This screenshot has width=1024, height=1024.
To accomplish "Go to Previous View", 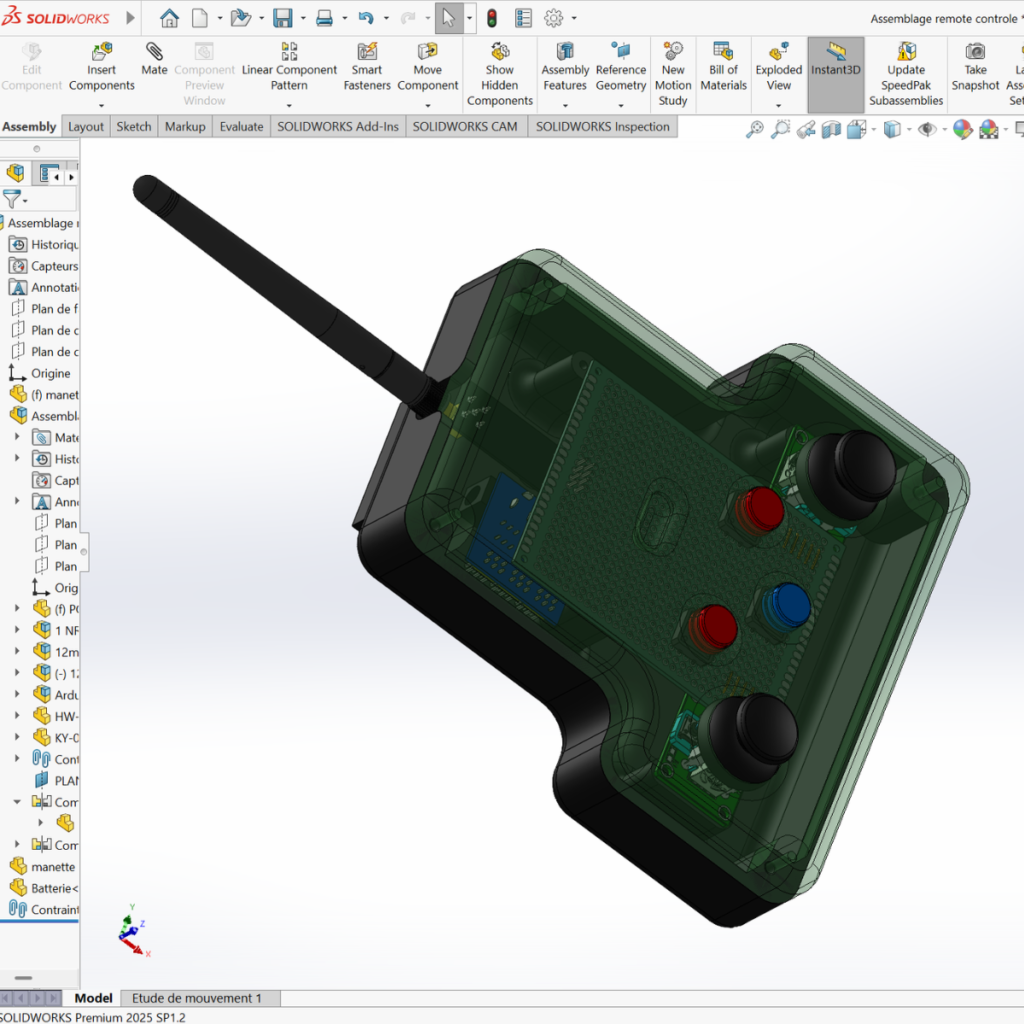I will pos(806,129).
